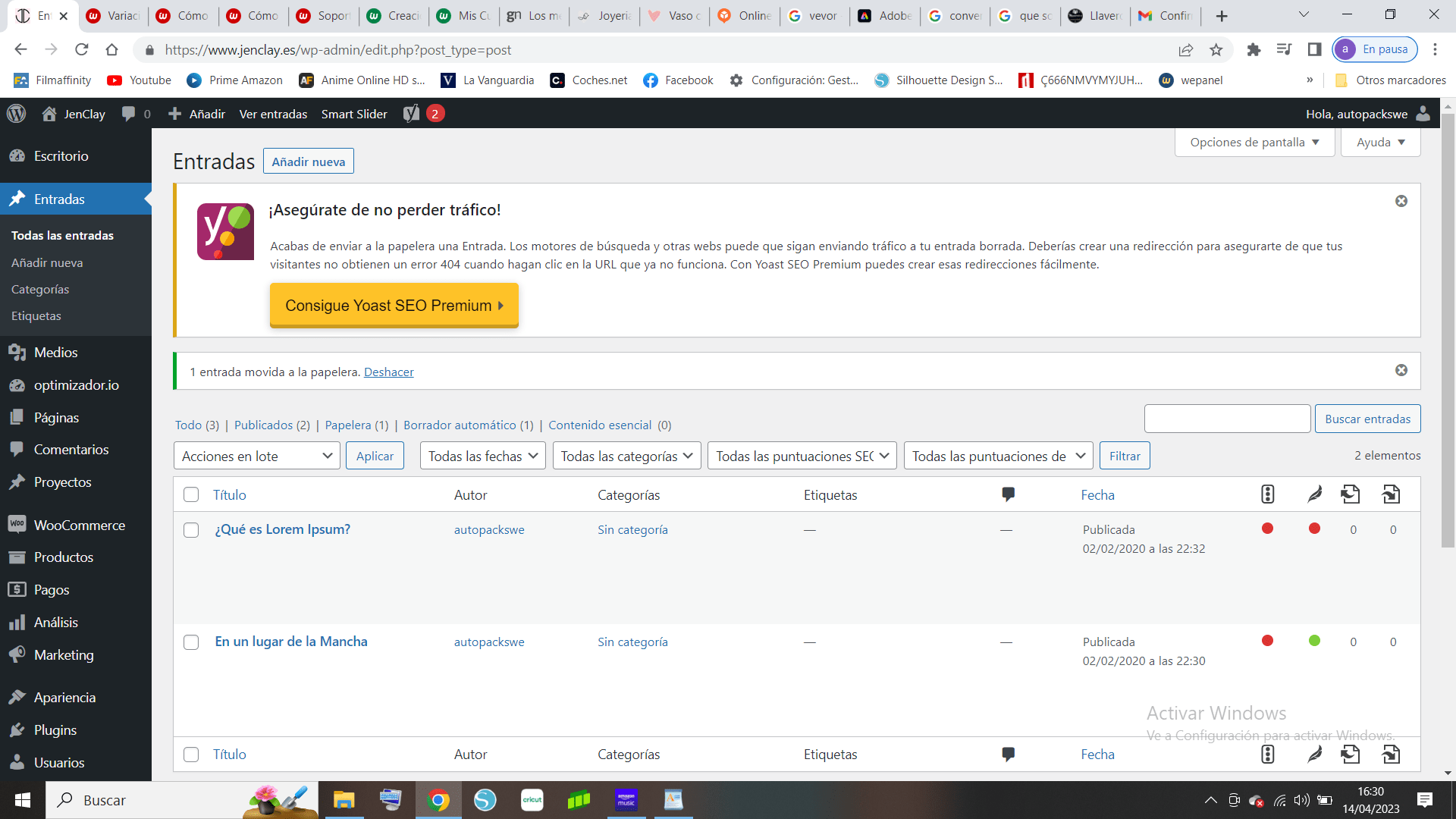This screenshot has width=1456, height=819.
Task: Check the 'En un lugar de la Mancha' post checkbox
Action: pos(191,642)
